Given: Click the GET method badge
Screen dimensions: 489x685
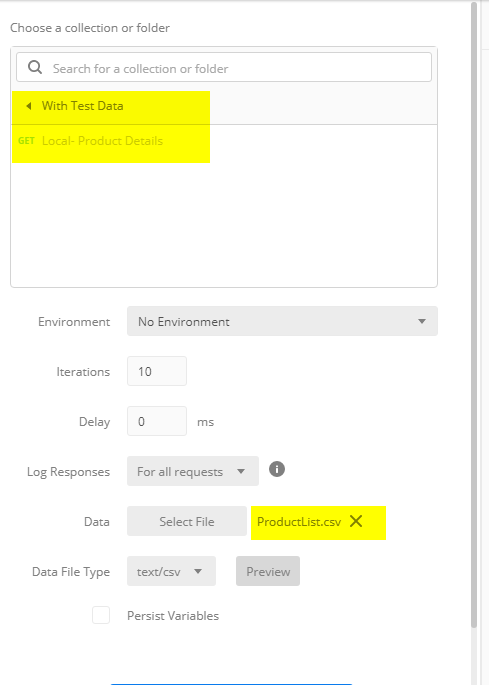Looking at the screenshot, I should click(x=26, y=141).
